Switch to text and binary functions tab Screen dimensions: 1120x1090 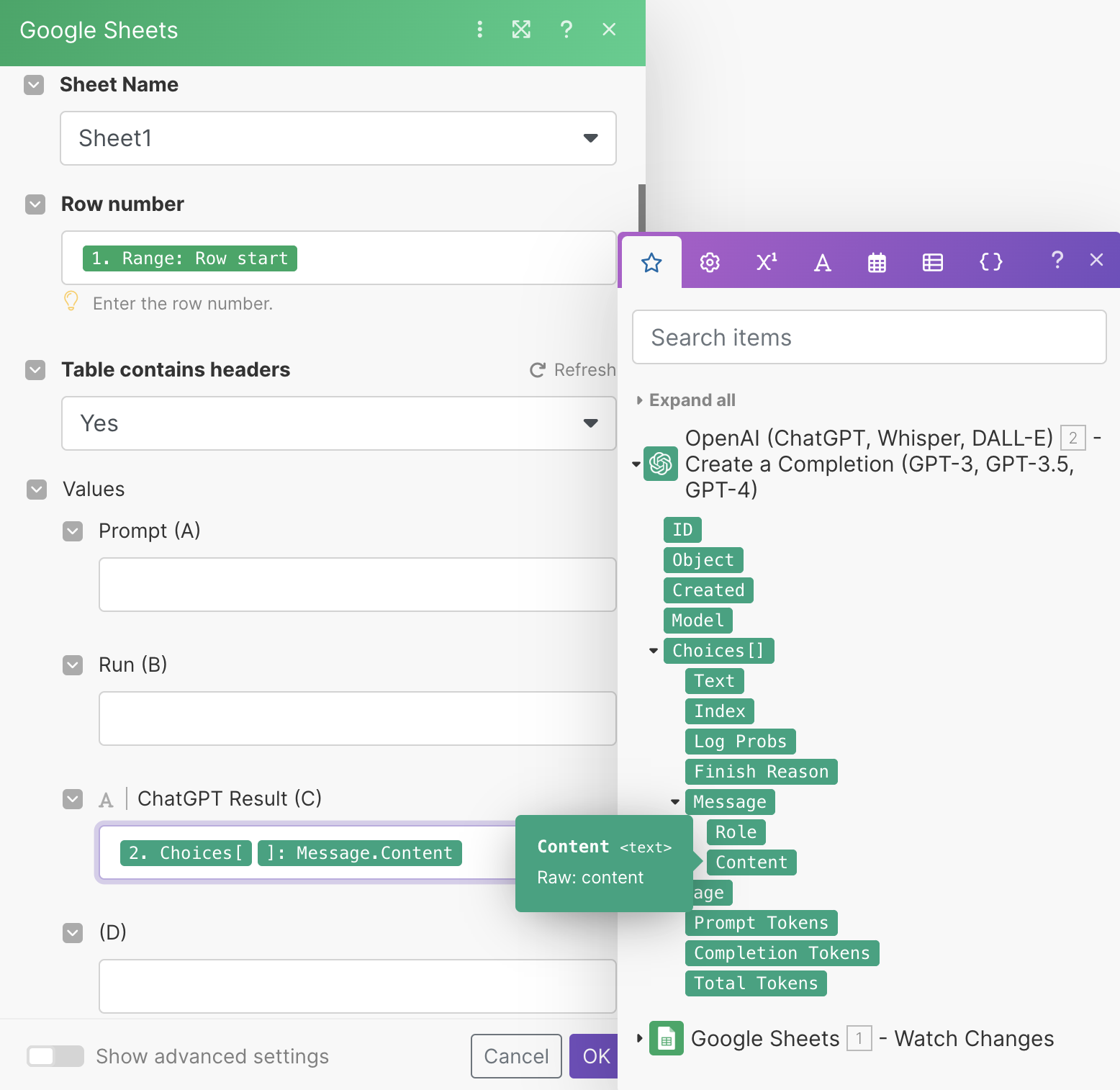coord(822,263)
